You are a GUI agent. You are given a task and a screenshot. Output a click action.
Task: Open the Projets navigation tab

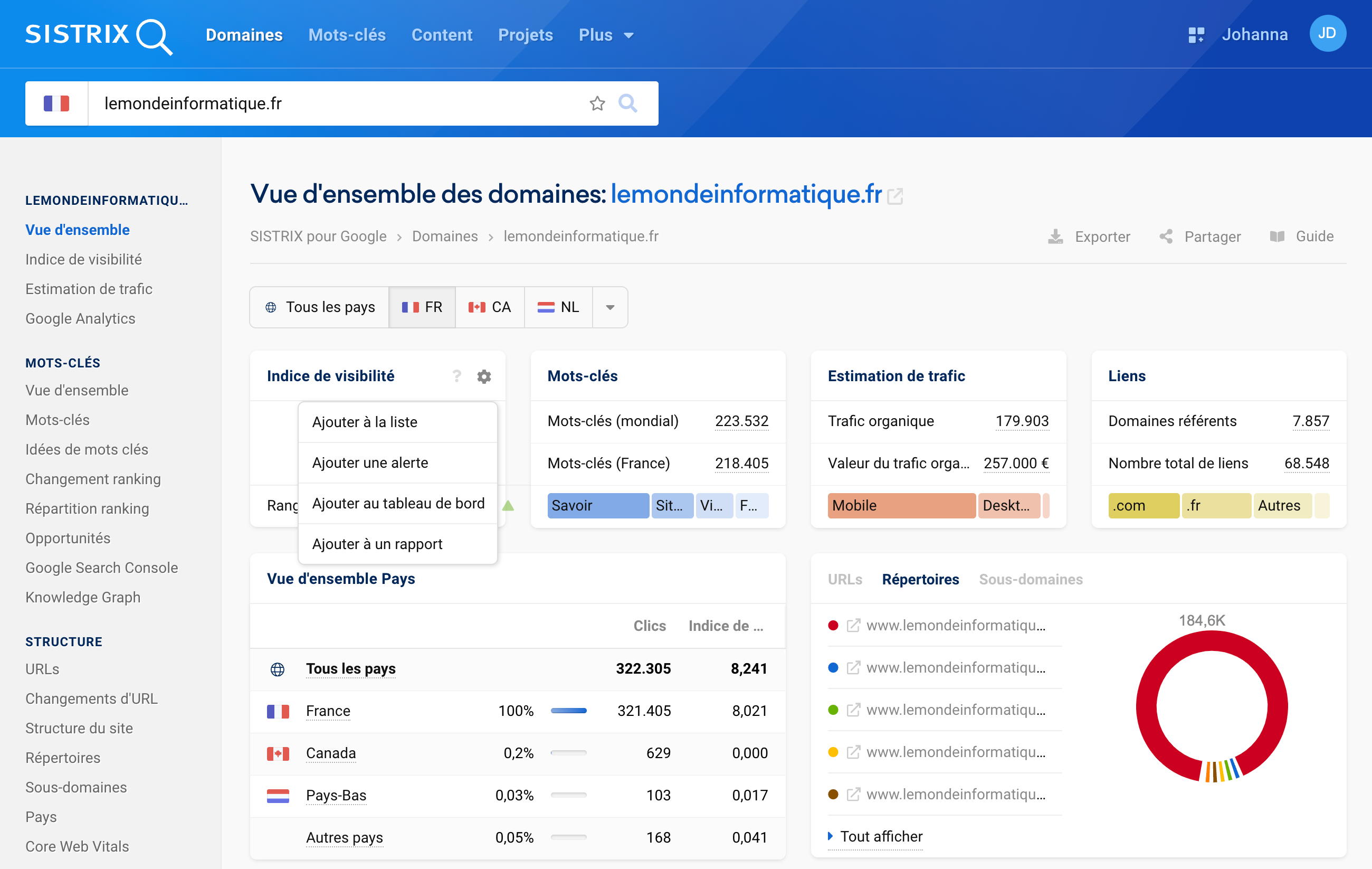coord(526,35)
